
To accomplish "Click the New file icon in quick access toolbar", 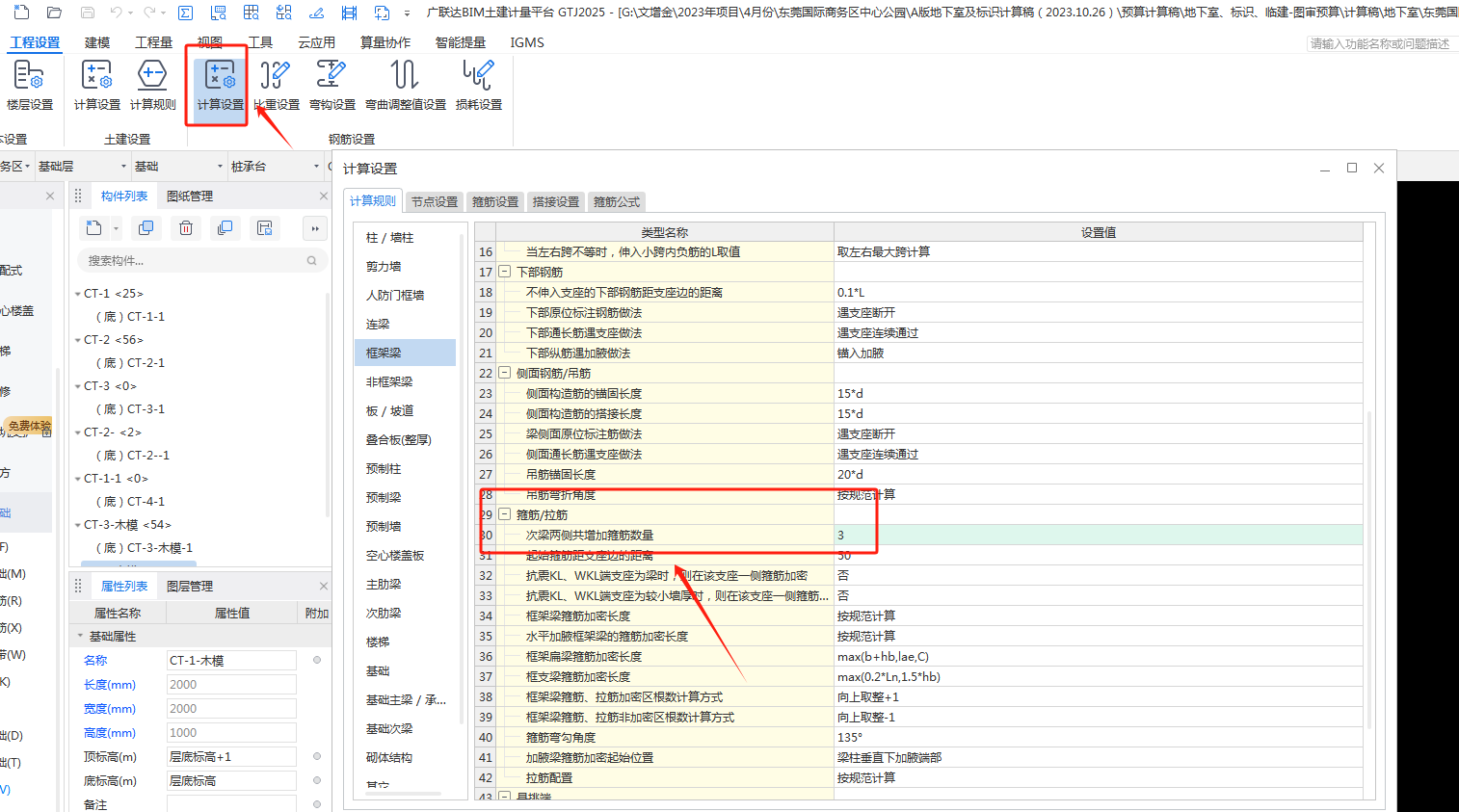I will [x=21, y=13].
